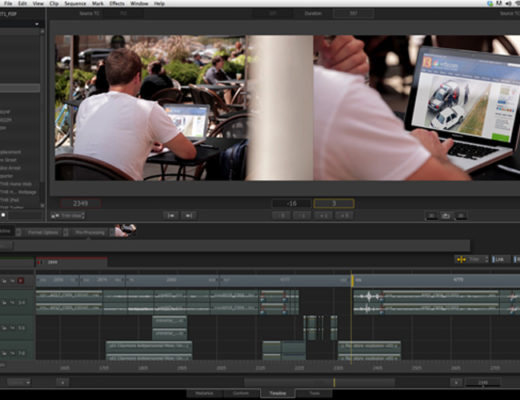Toggle first header icon on audio track 7-8
Screen dimensions: 520x400
coord(4,353)
